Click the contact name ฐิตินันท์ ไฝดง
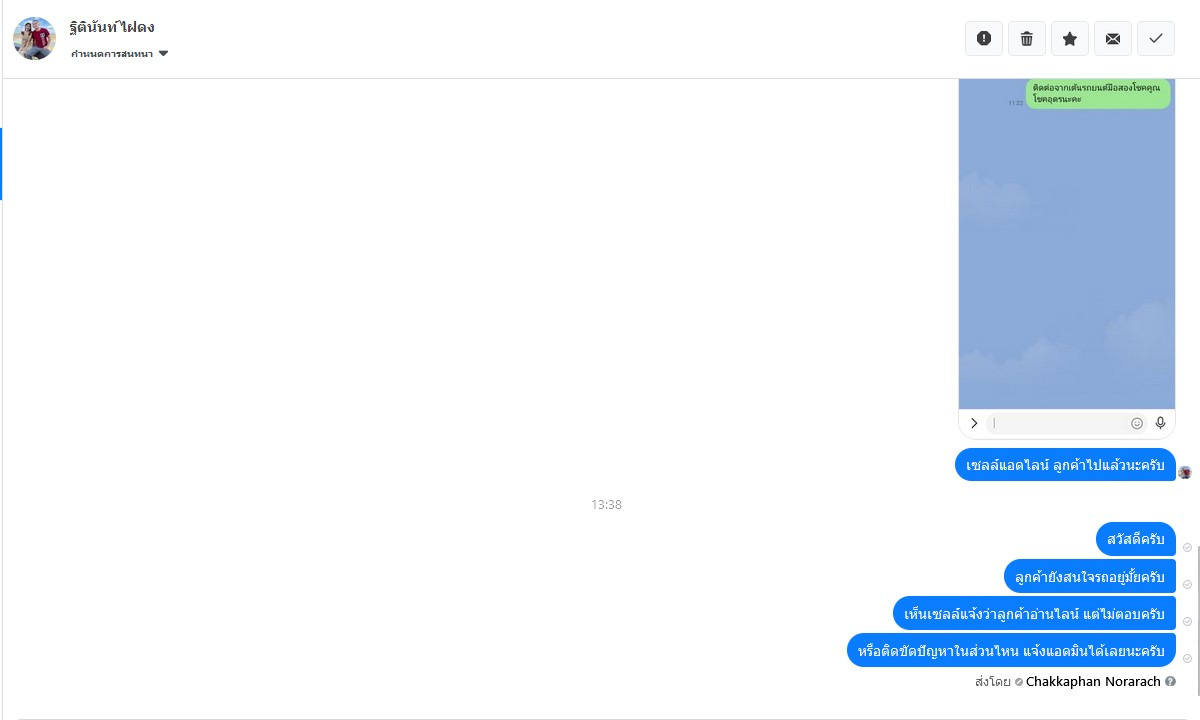 click(x=112, y=27)
